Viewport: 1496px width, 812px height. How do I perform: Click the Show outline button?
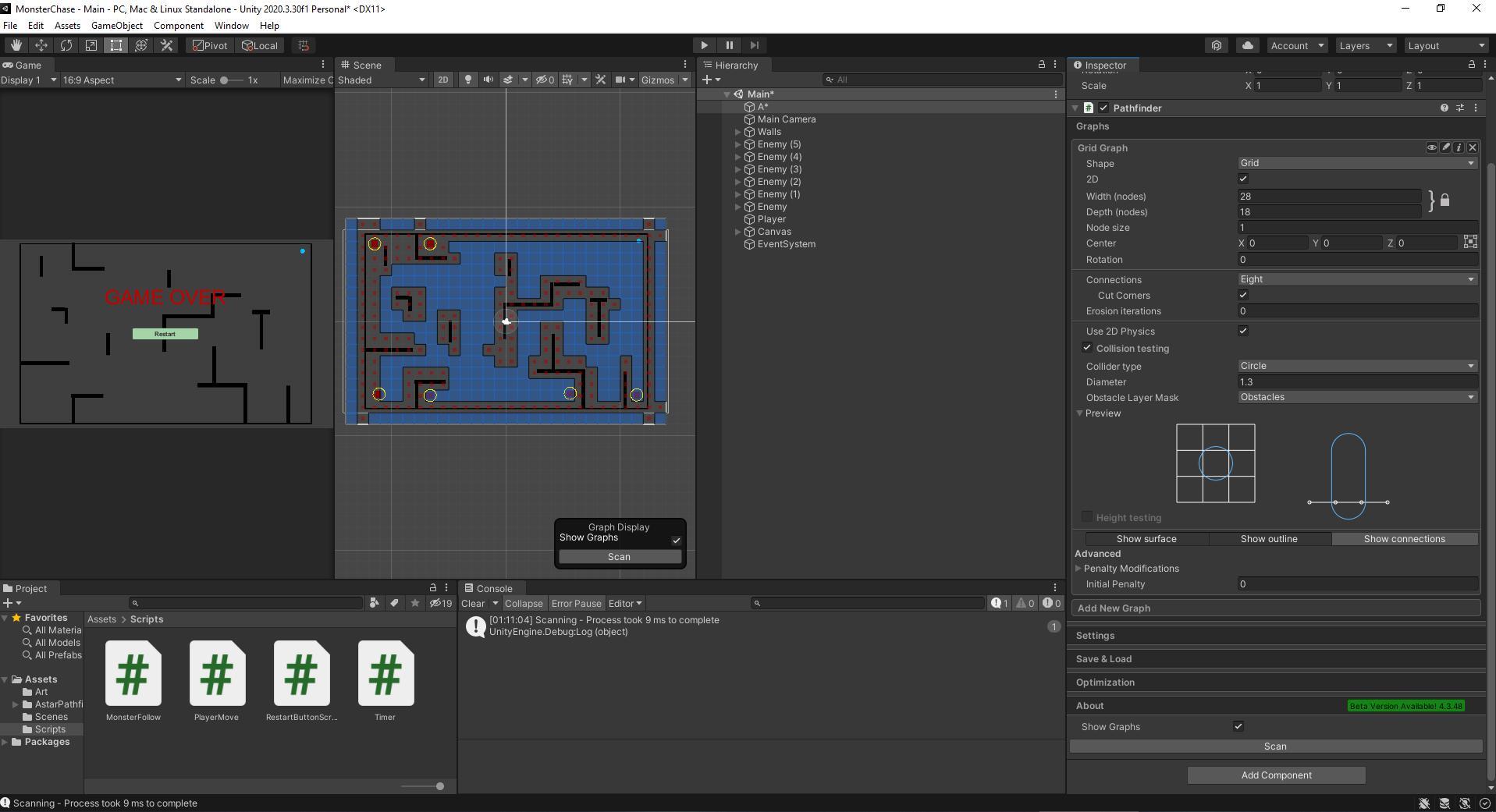point(1269,539)
